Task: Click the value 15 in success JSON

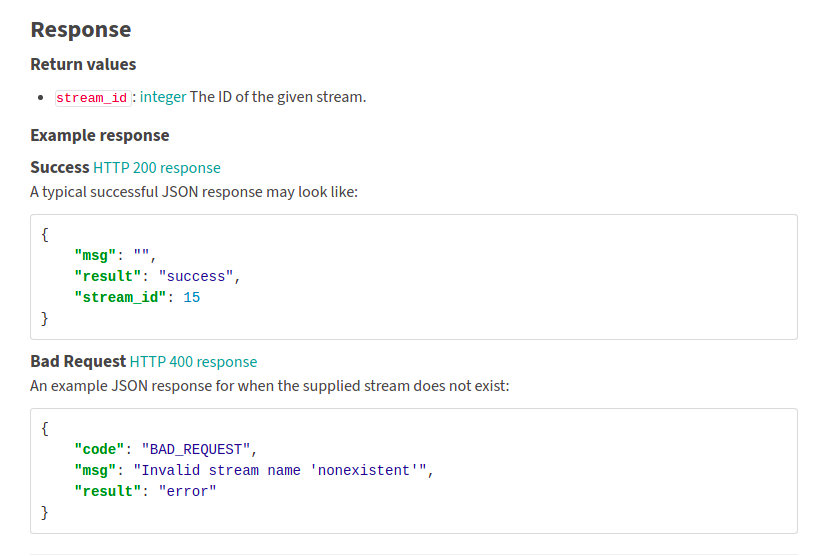Action: [192, 297]
